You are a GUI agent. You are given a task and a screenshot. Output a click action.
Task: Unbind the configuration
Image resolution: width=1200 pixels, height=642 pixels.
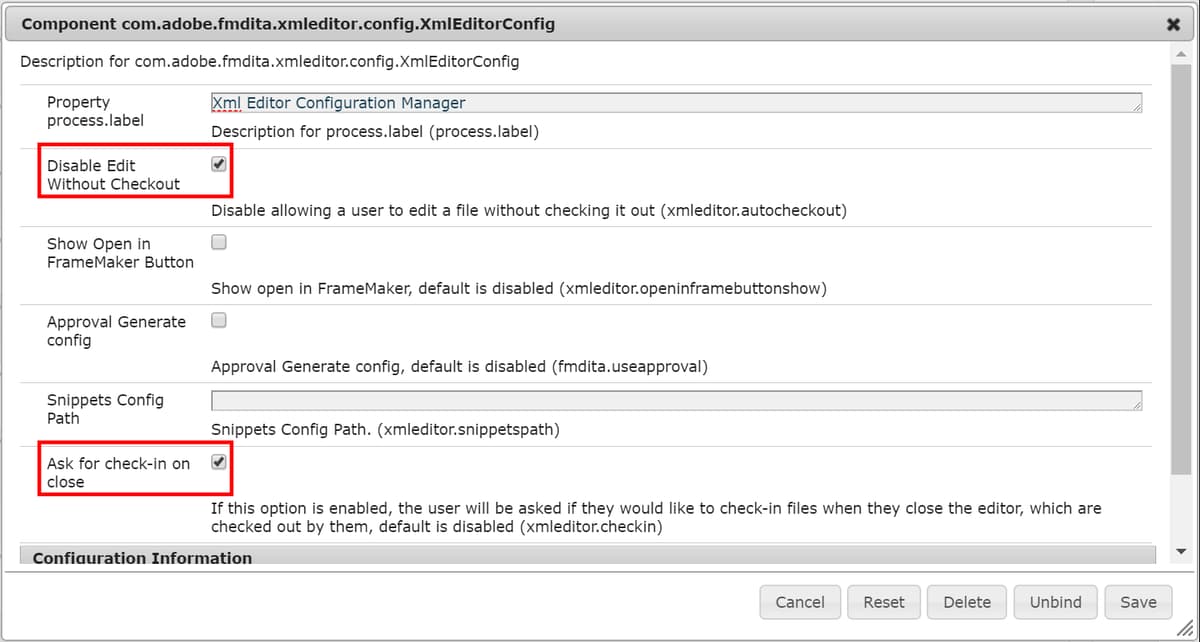(x=1055, y=602)
